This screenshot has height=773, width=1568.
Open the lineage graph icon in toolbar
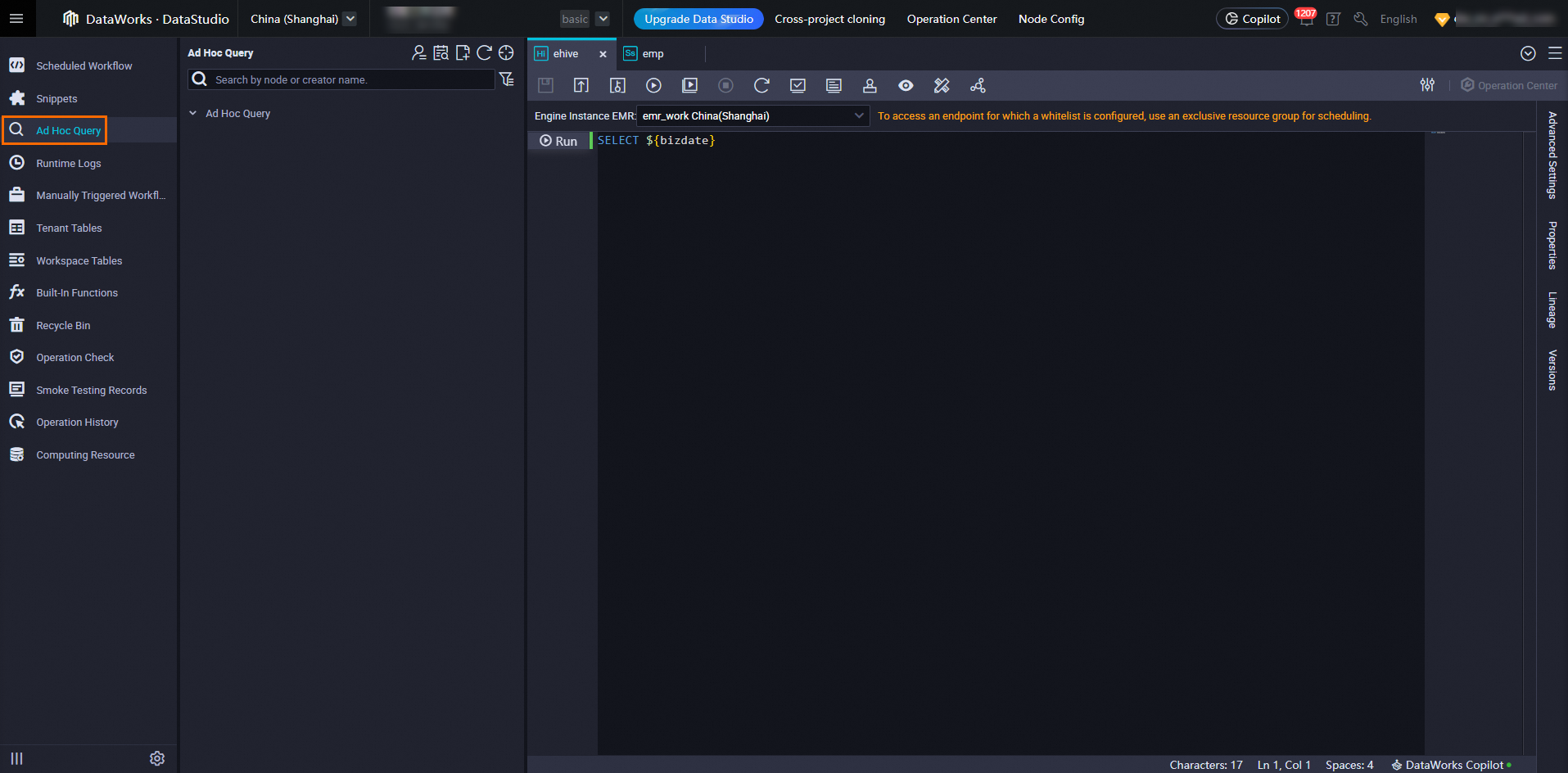[x=978, y=85]
